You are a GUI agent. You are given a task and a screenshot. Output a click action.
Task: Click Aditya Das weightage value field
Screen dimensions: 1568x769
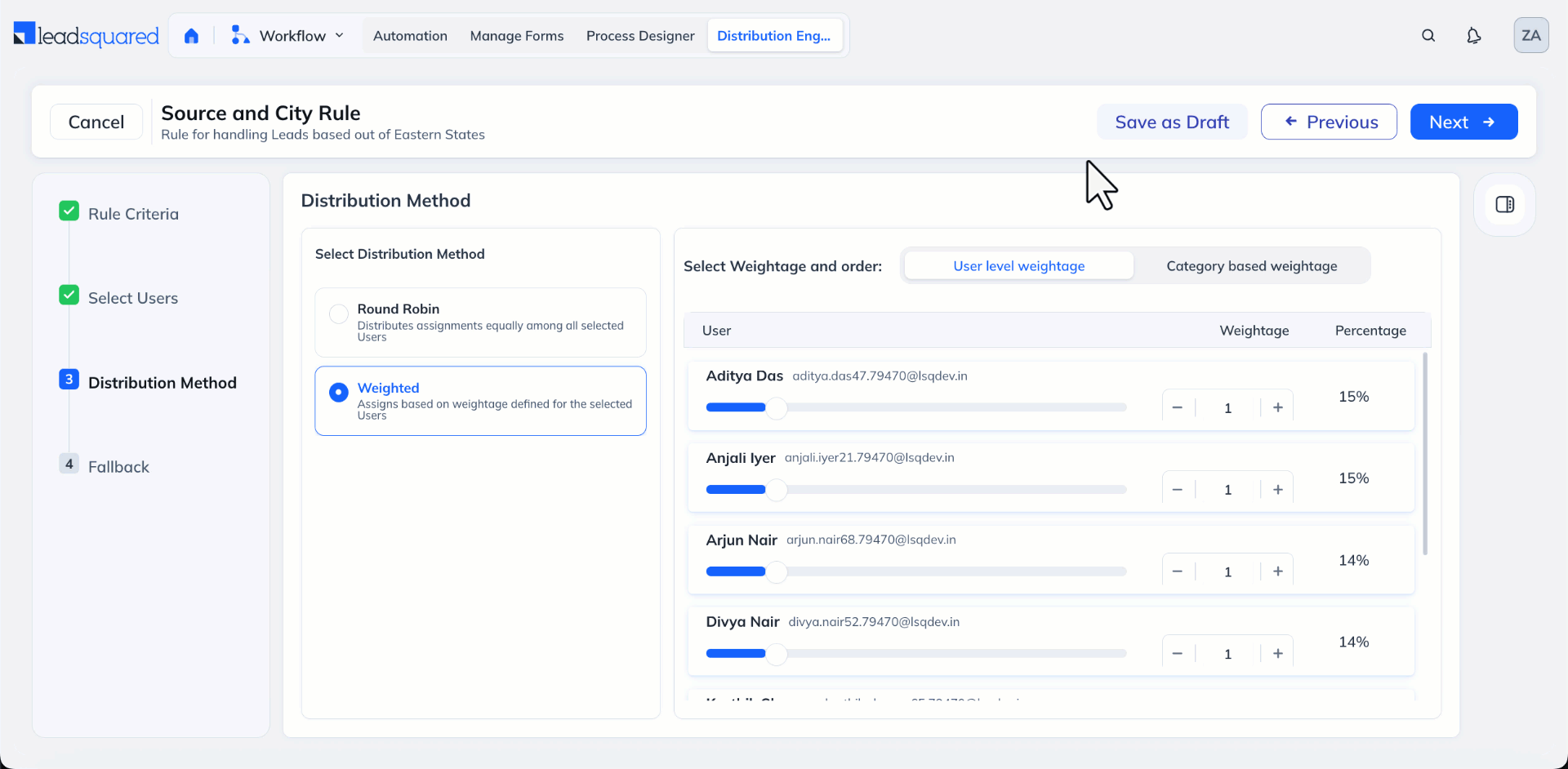(x=1227, y=407)
